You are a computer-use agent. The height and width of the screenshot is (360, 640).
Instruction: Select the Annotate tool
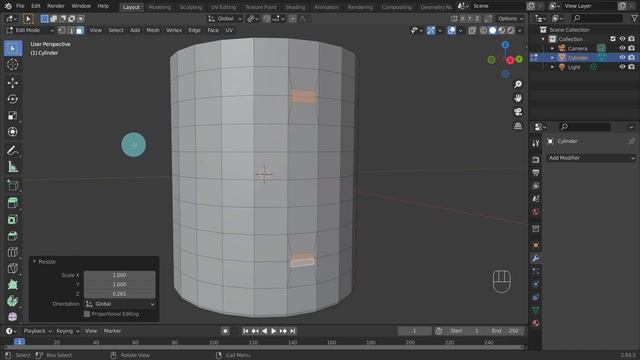[x=13, y=151]
